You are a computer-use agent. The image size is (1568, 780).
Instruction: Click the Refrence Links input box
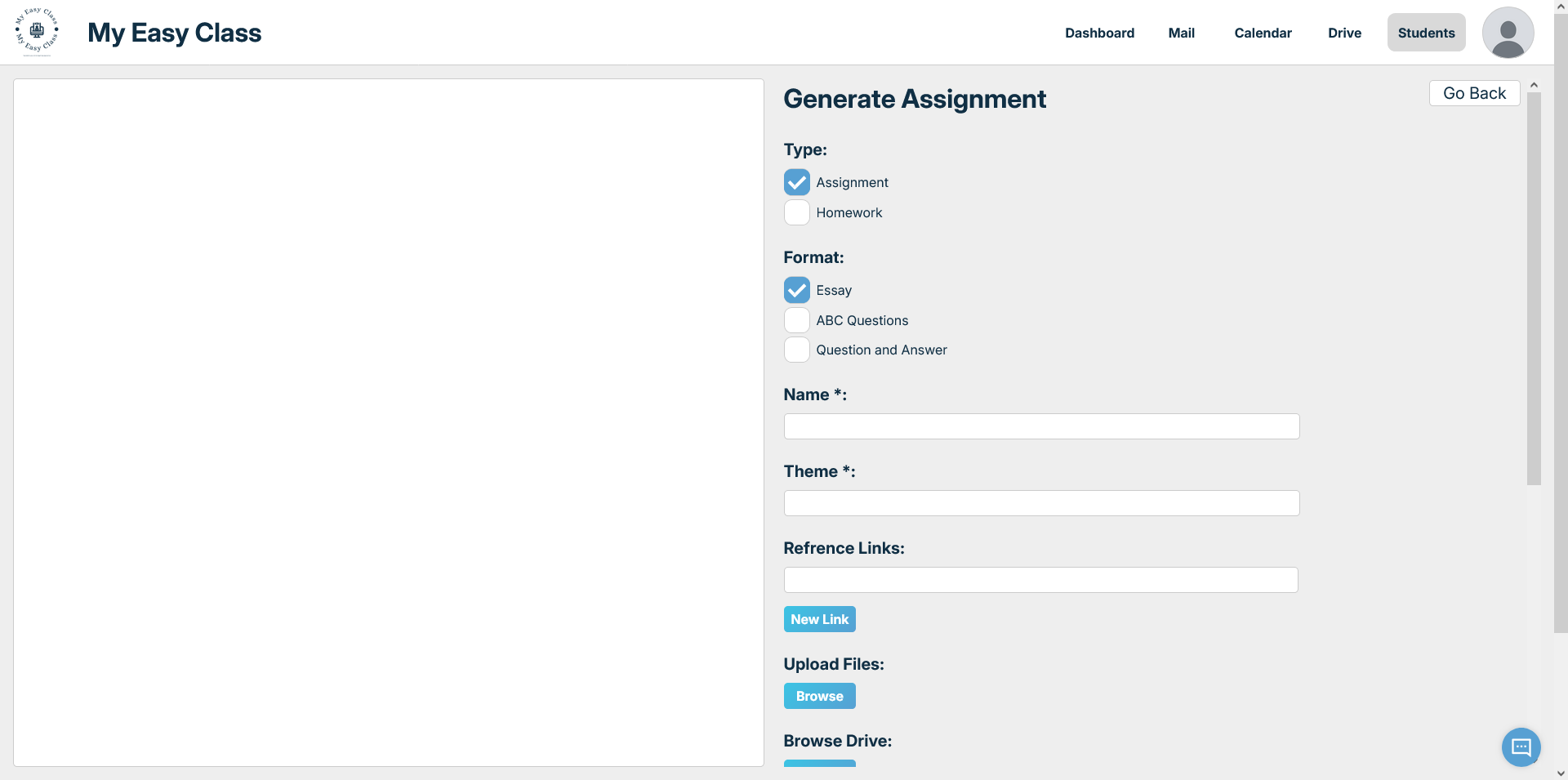pos(1040,580)
